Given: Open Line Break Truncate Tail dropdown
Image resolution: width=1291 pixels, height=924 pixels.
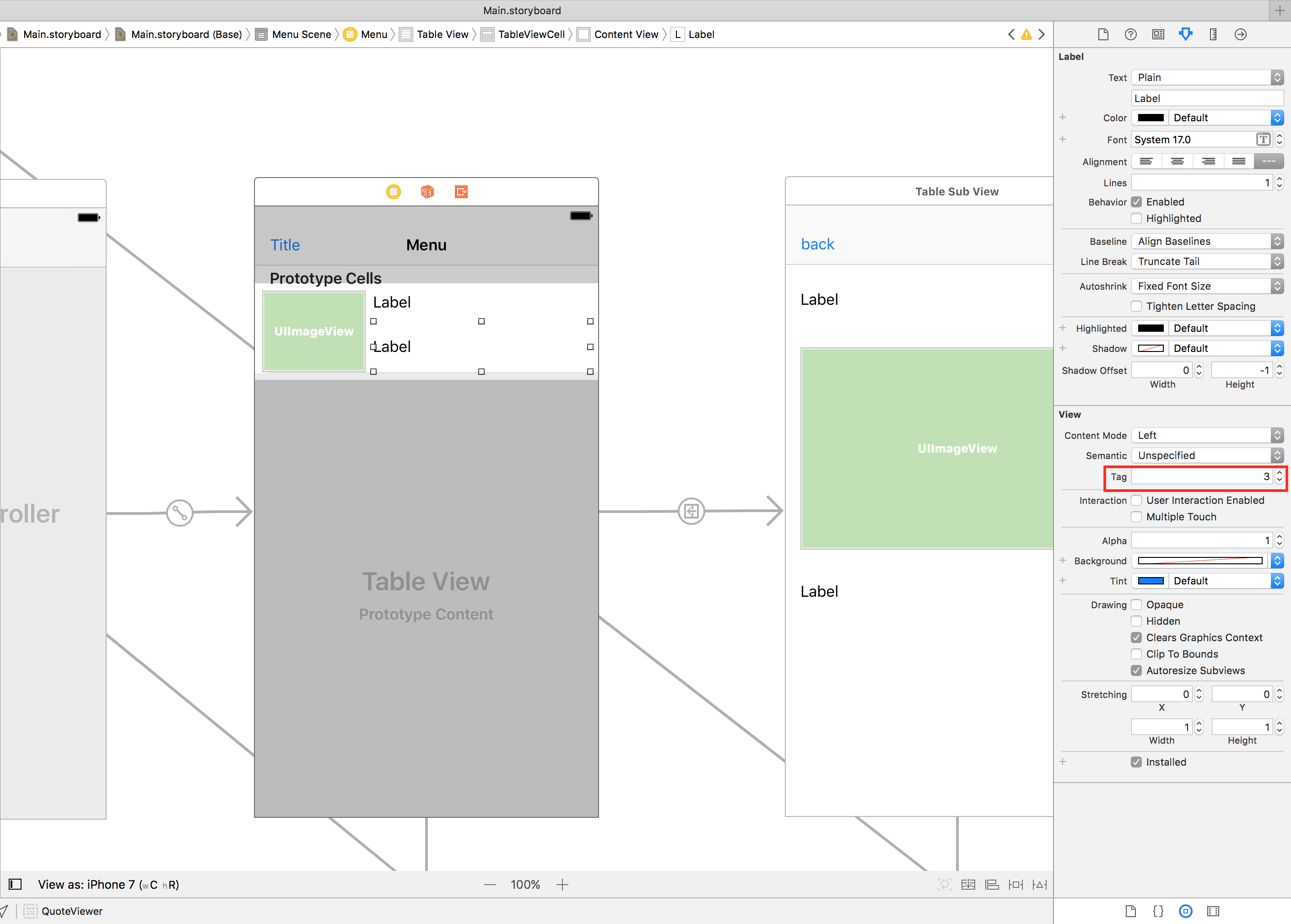Looking at the screenshot, I should point(1207,261).
